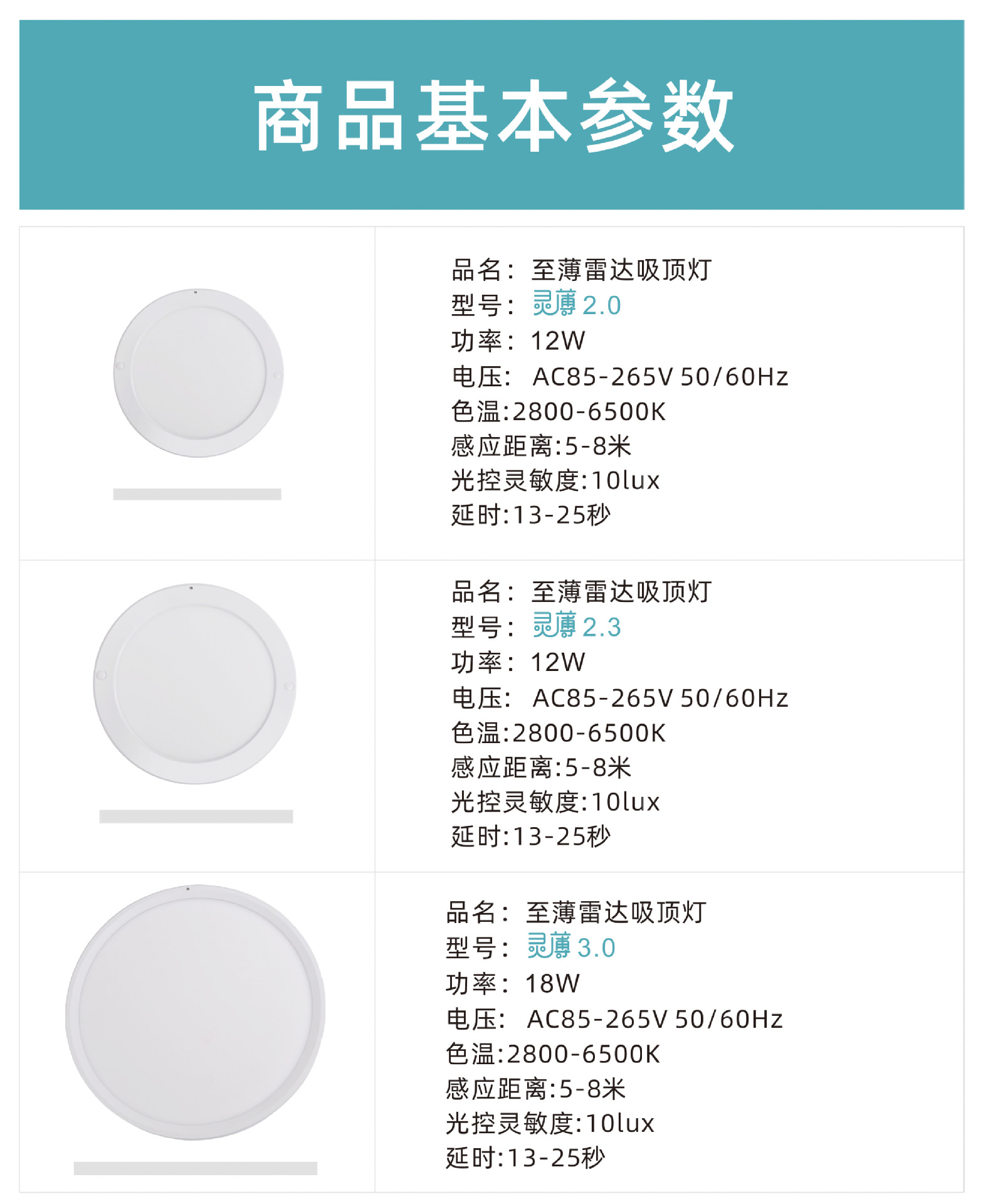Click the 18W power text
Screen dimensions: 983x1204
(552, 983)
